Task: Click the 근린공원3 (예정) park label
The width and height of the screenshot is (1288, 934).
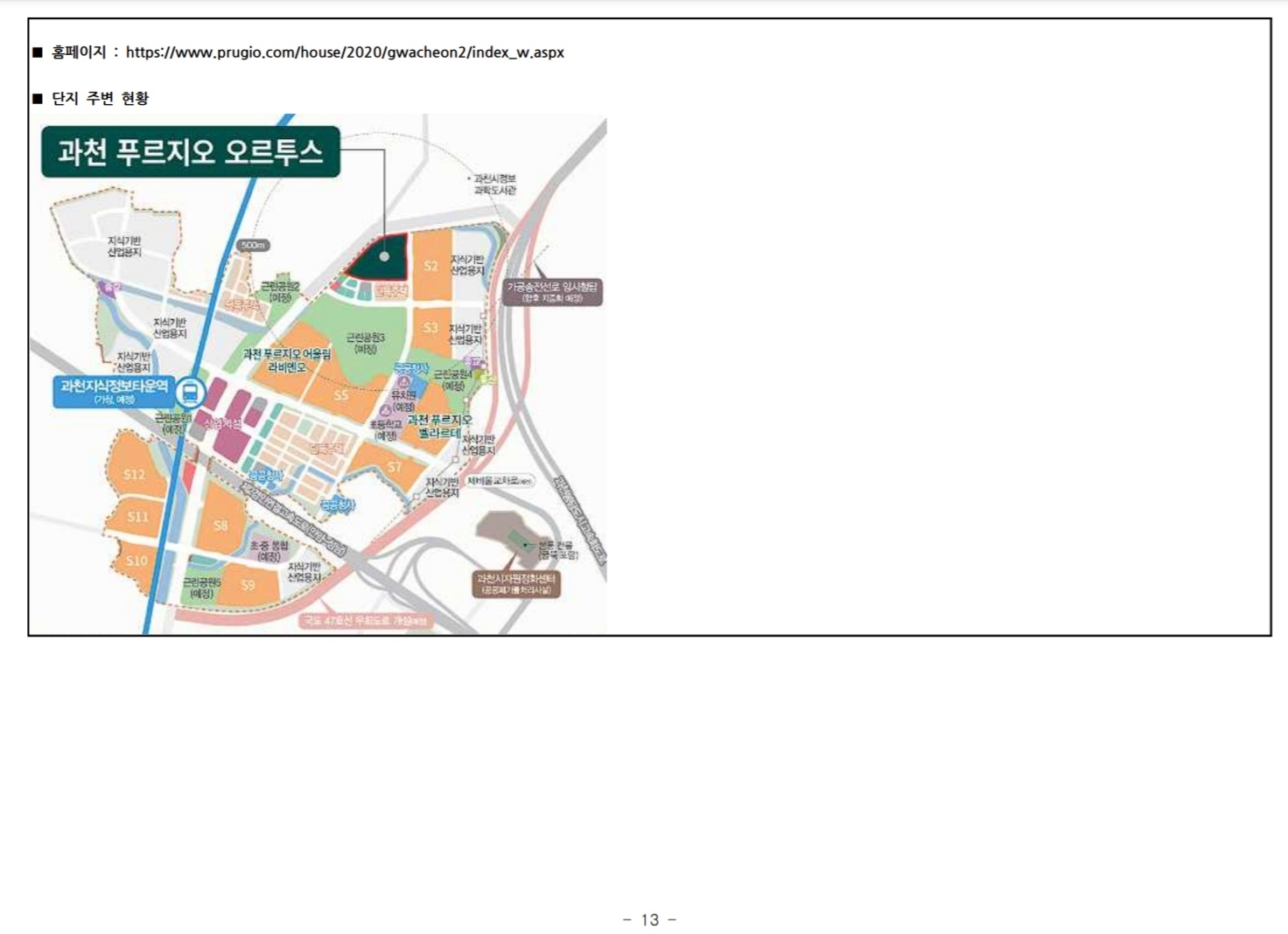Action: click(365, 343)
